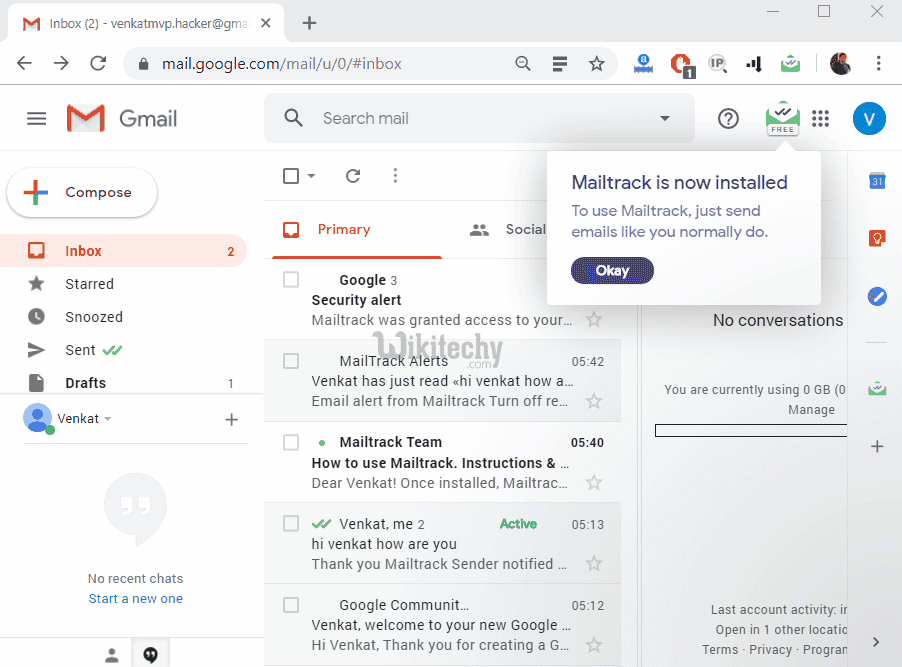Open the Google Calendar sidebar panel
Viewport: 902px width, 667px height.
point(877,181)
